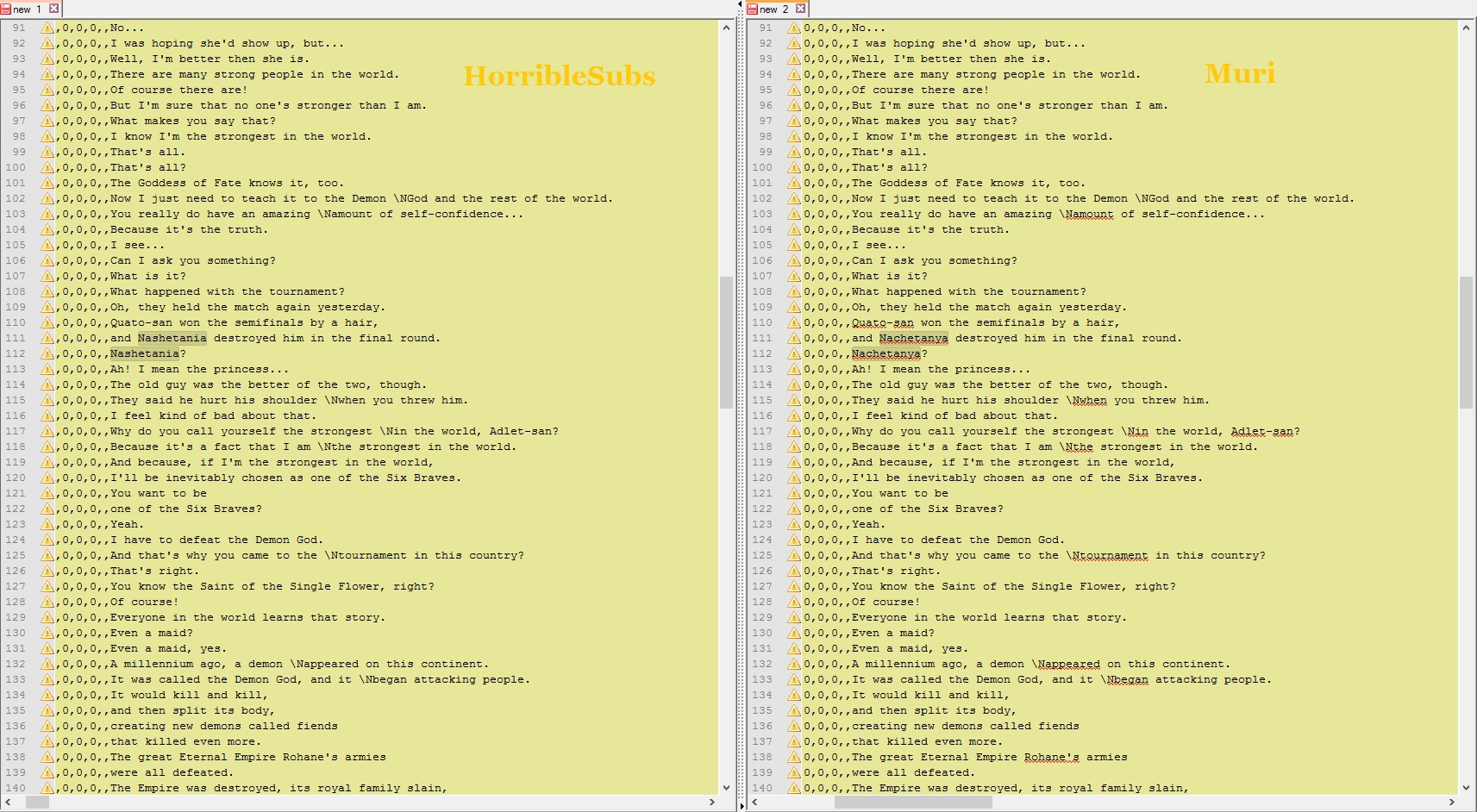Screen dimensions: 1477x812
Task: Click warning marker on line 125, right pane
Action: [794, 556]
